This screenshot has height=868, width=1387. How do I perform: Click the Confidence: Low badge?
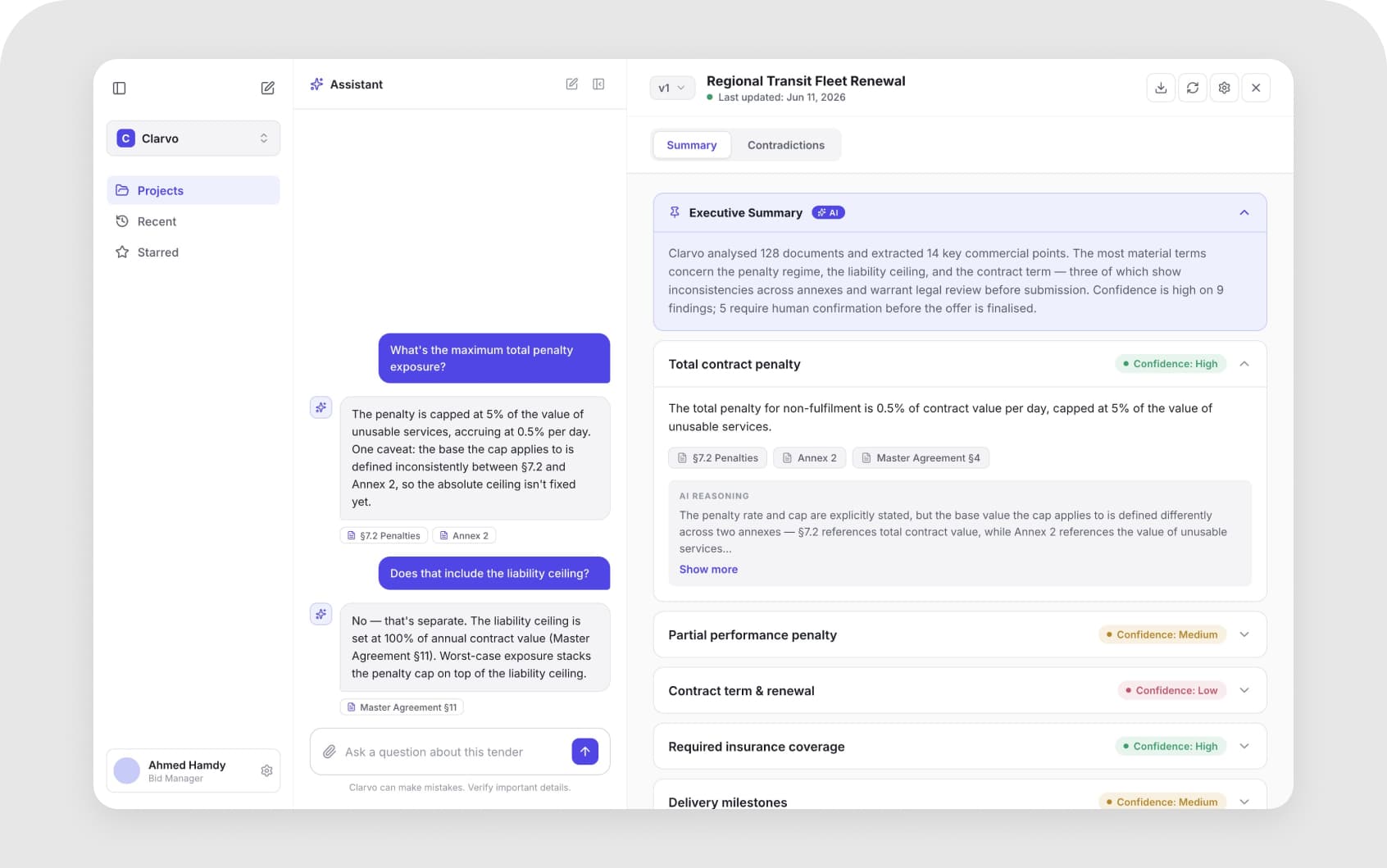1172,690
